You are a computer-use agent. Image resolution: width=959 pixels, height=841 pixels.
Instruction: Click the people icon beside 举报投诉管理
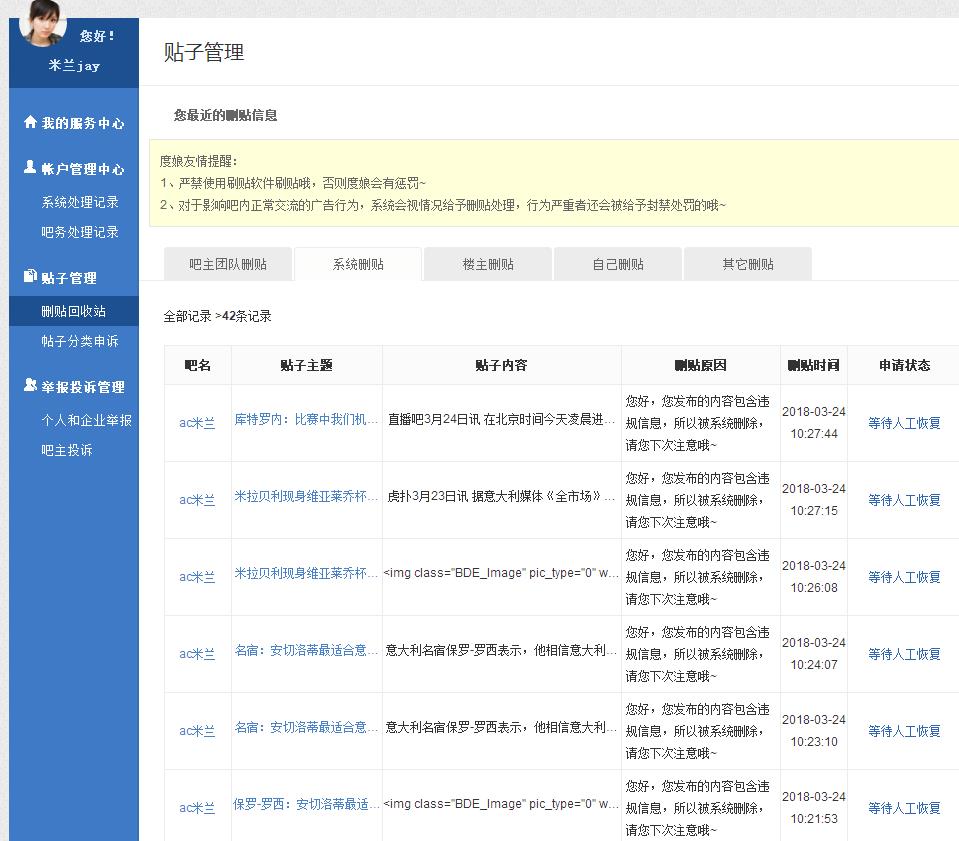pos(30,386)
